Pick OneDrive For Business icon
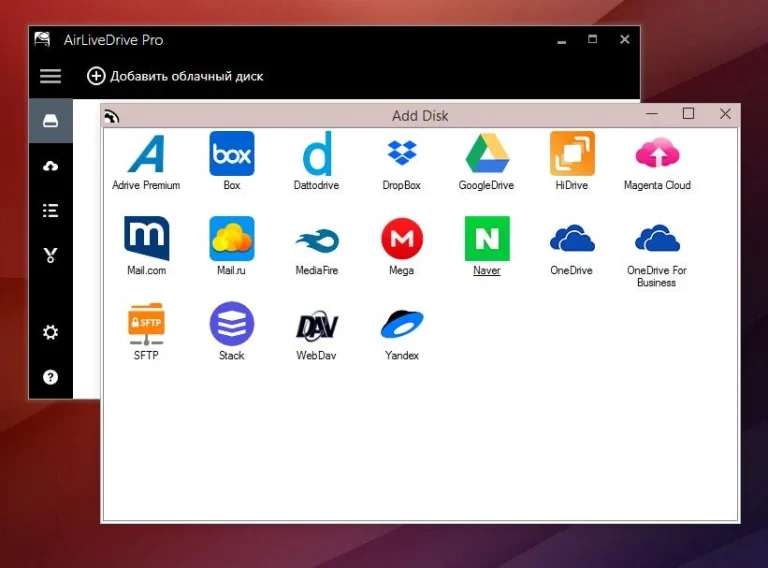The height and width of the screenshot is (568, 768). pos(657,238)
